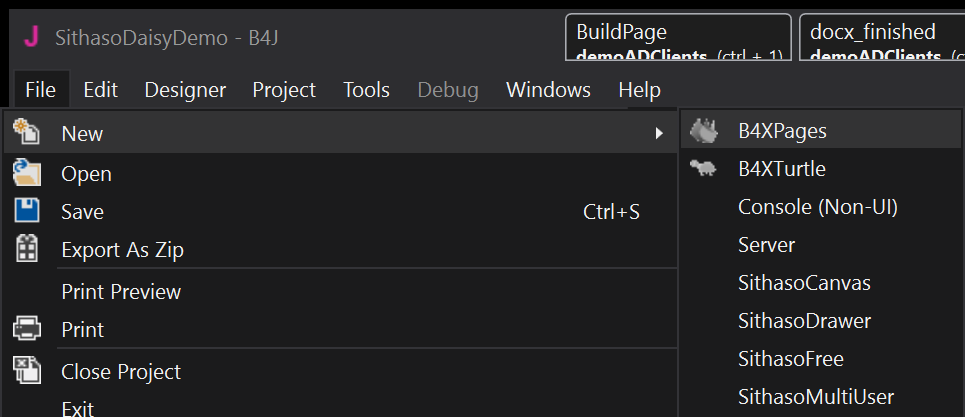Open the Edit menu
965x417 pixels.
(x=100, y=90)
